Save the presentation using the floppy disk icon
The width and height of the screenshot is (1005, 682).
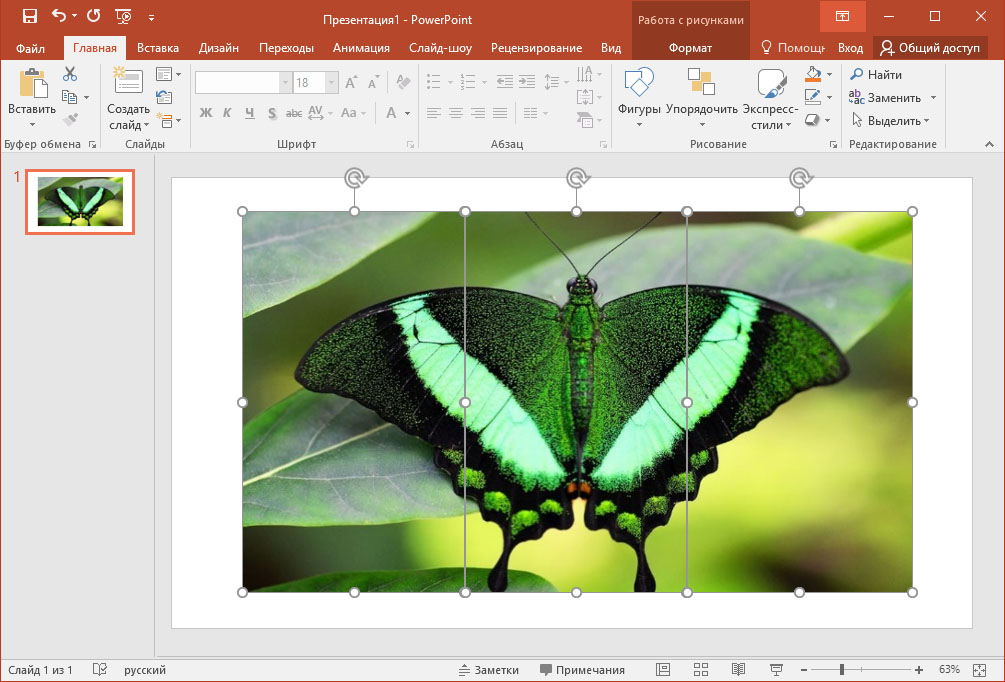click(29, 16)
